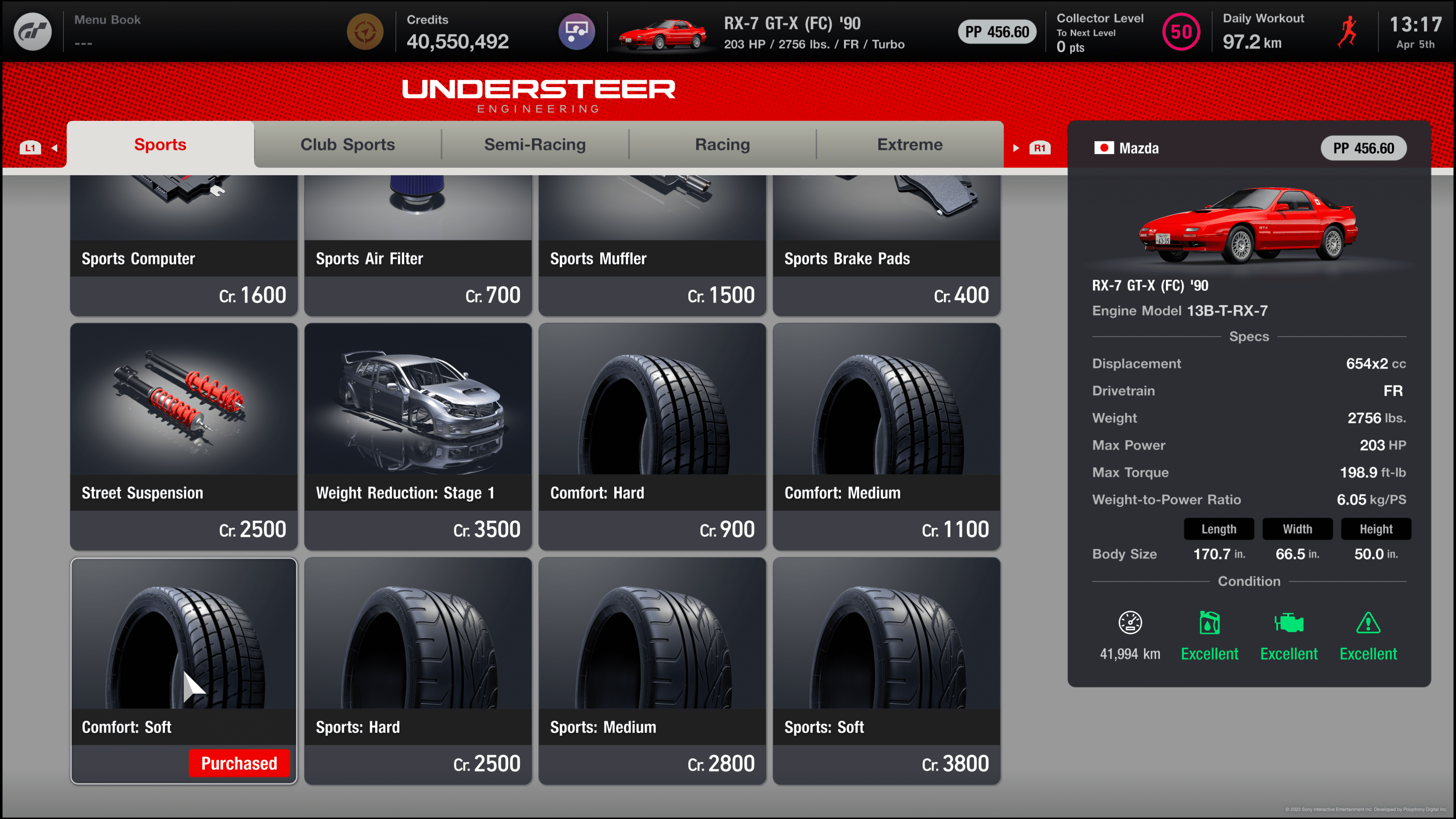Image resolution: width=1456 pixels, height=819 pixels.
Task: Select the Comfort: Soft tire card
Action: coord(184,671)
